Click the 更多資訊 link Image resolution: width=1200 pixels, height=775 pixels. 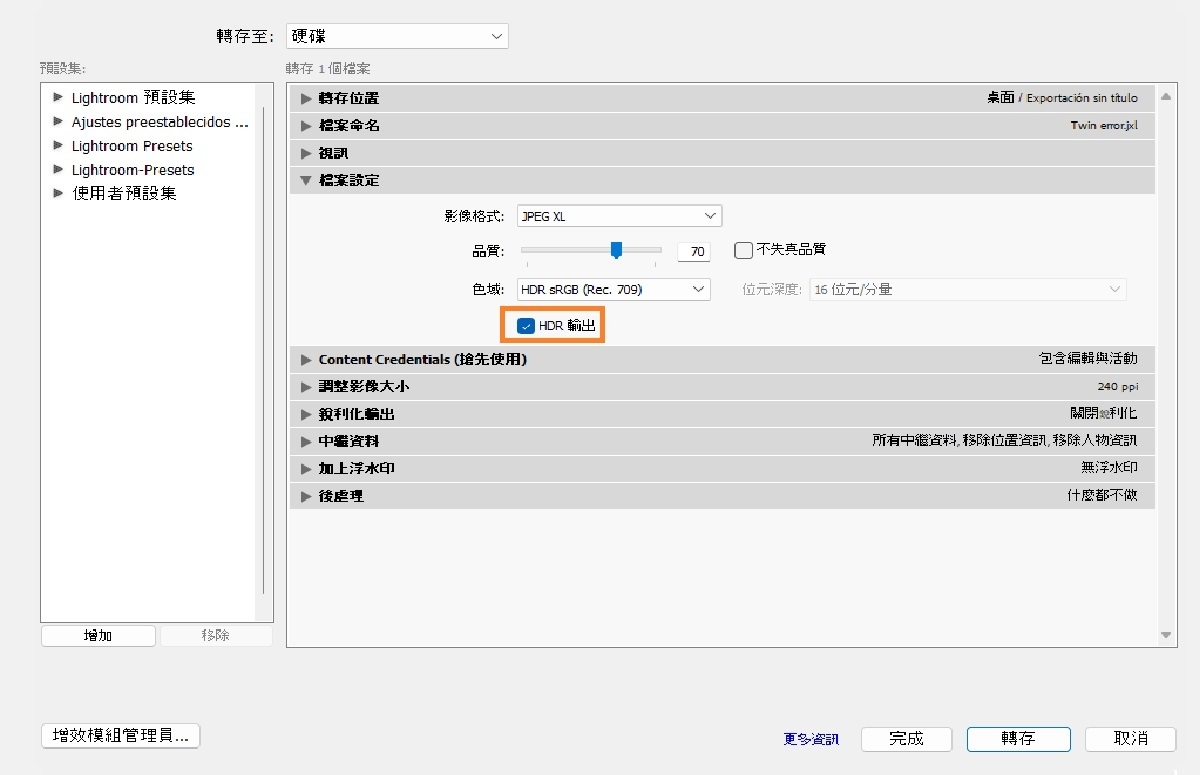point(810,739)
